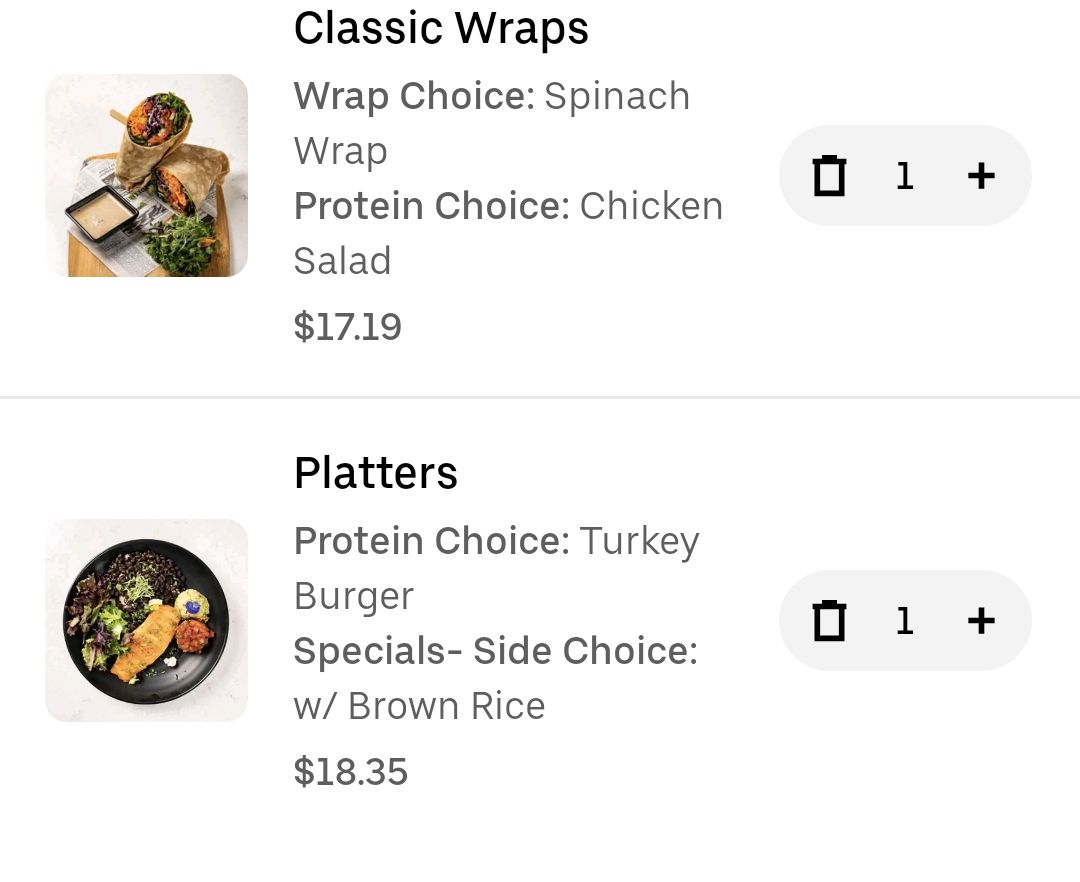This screenshot has width=1080, height=882.
Task: Select the Classic Wraps quantity number
Action: (x=905, y=176)
